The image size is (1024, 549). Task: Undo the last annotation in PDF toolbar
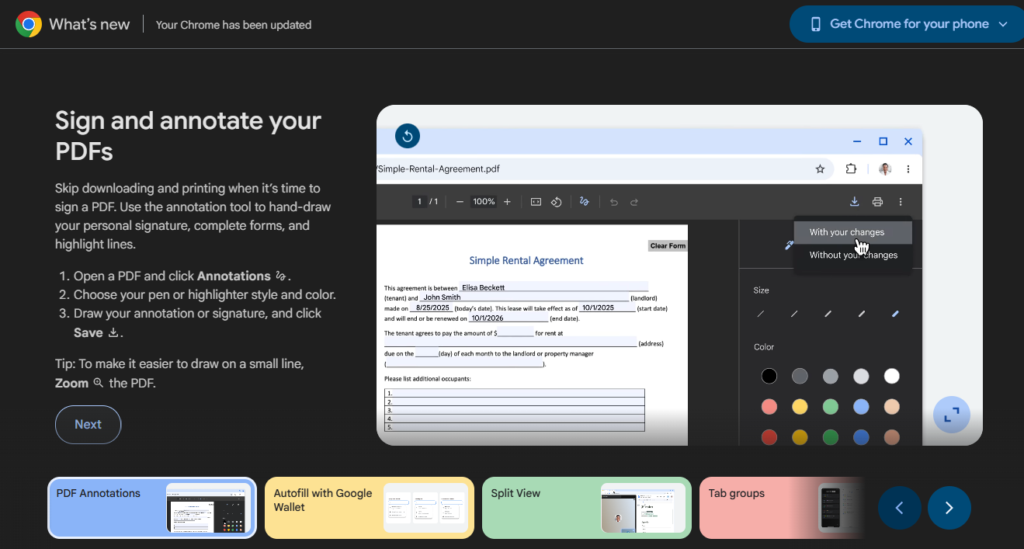tap(614, 202)
